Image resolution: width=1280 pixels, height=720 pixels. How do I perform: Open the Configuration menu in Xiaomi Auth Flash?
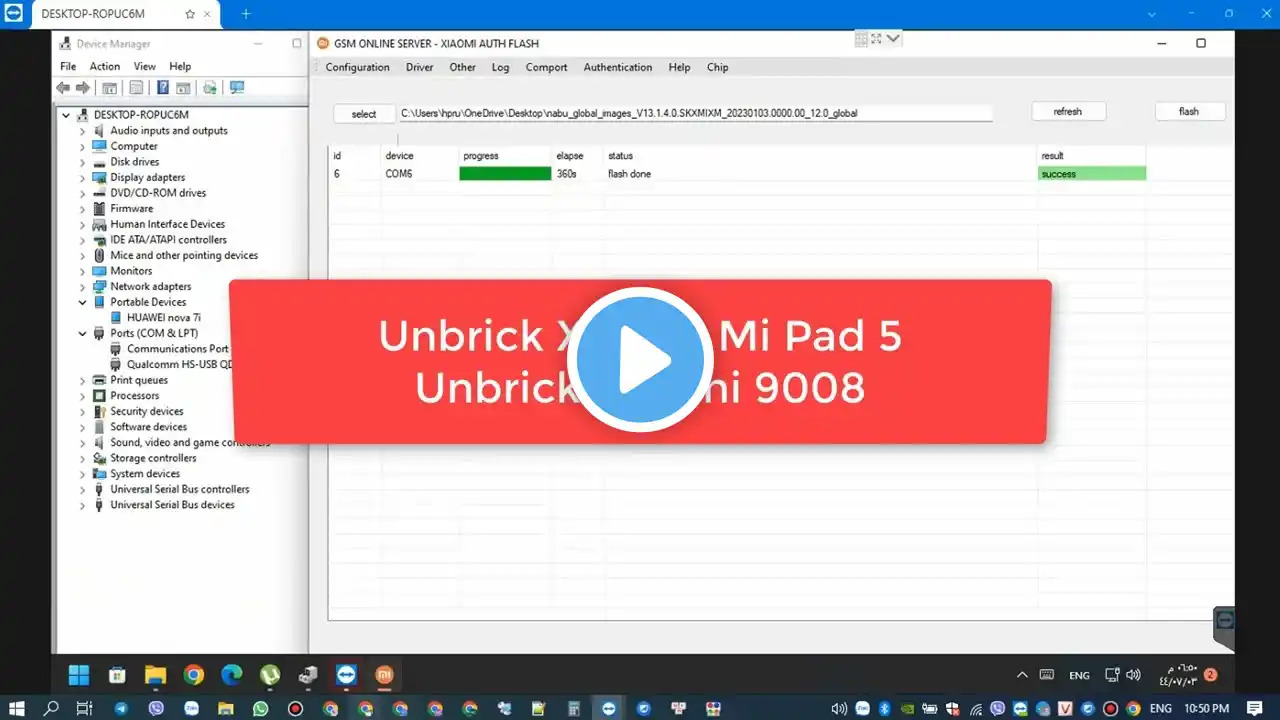tap(357, 67)
